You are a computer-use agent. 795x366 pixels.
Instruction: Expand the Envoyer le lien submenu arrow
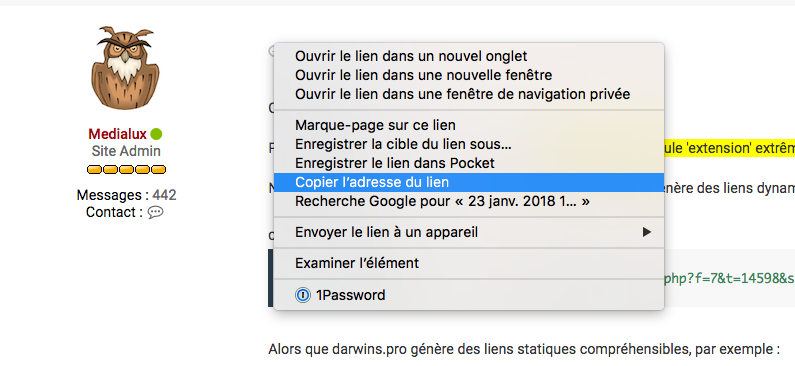pos(646,233)
